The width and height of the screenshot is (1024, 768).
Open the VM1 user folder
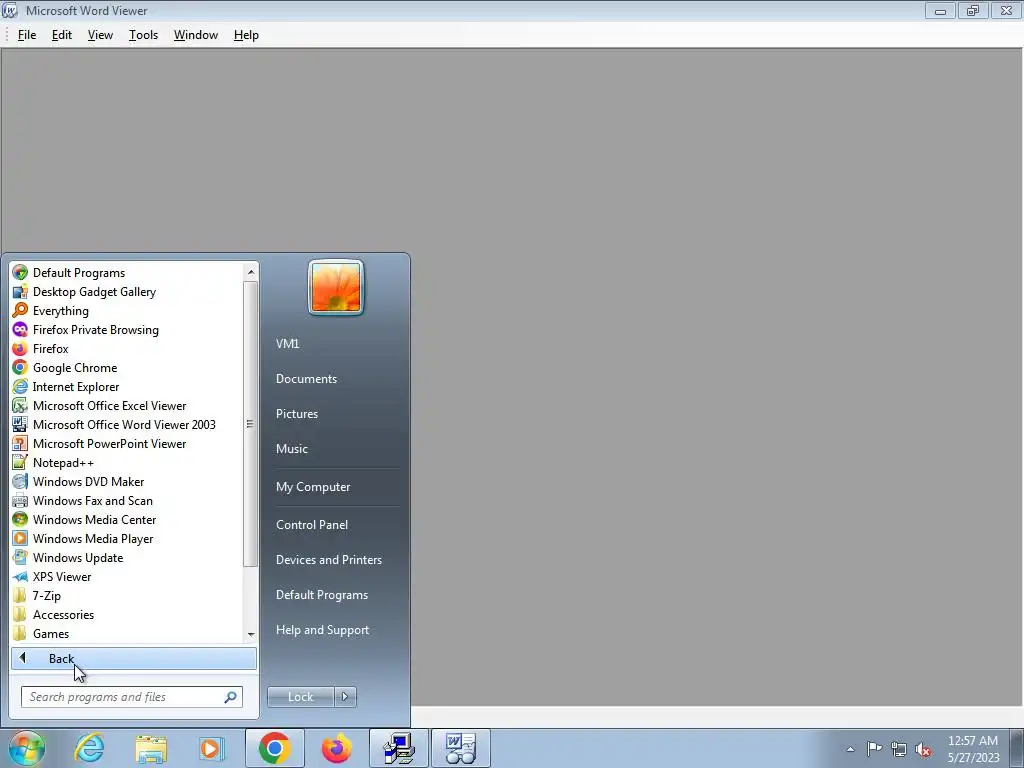[x=287, y=344]
